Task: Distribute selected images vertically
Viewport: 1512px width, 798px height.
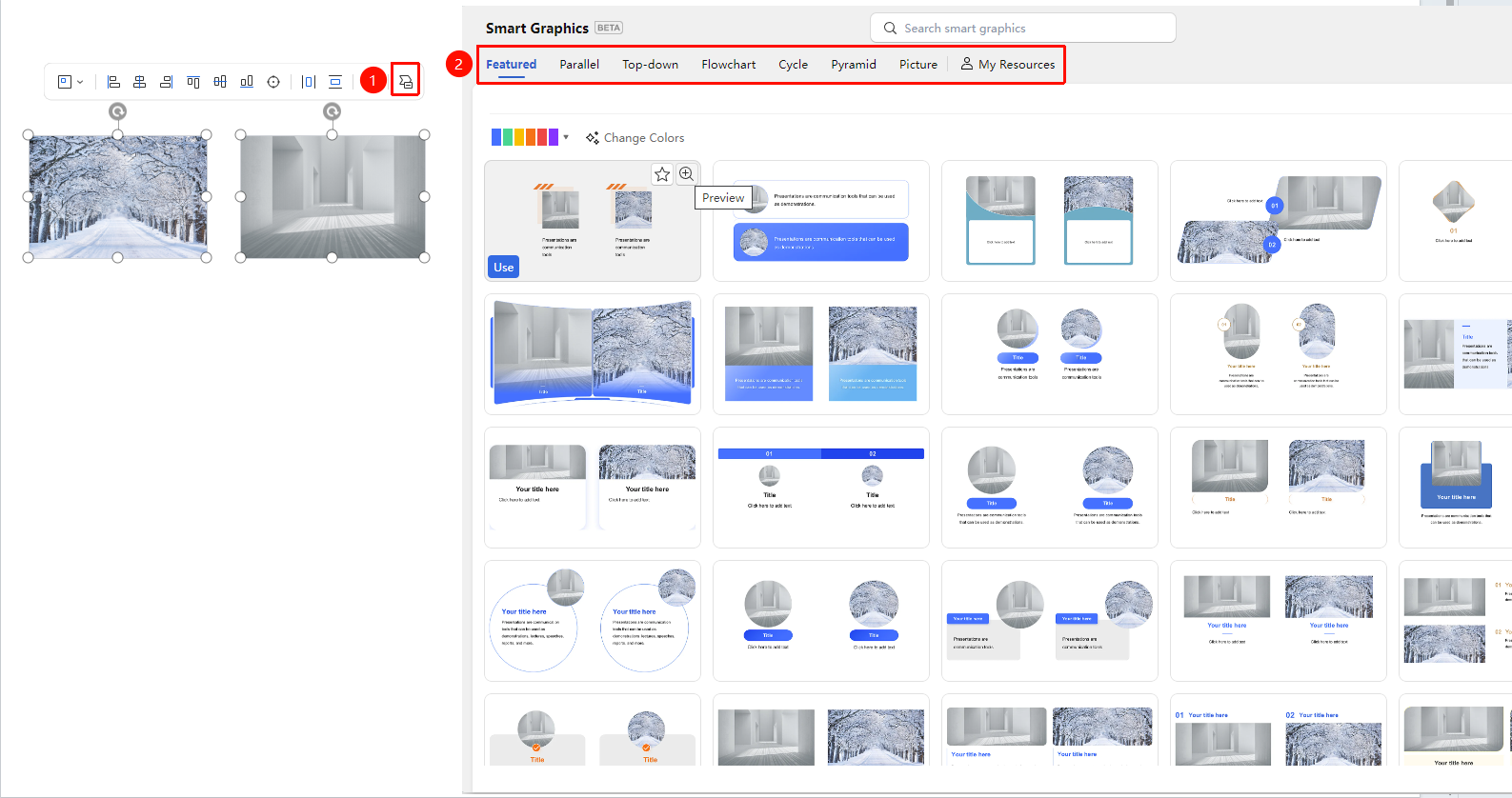Action: click(335, 82)
